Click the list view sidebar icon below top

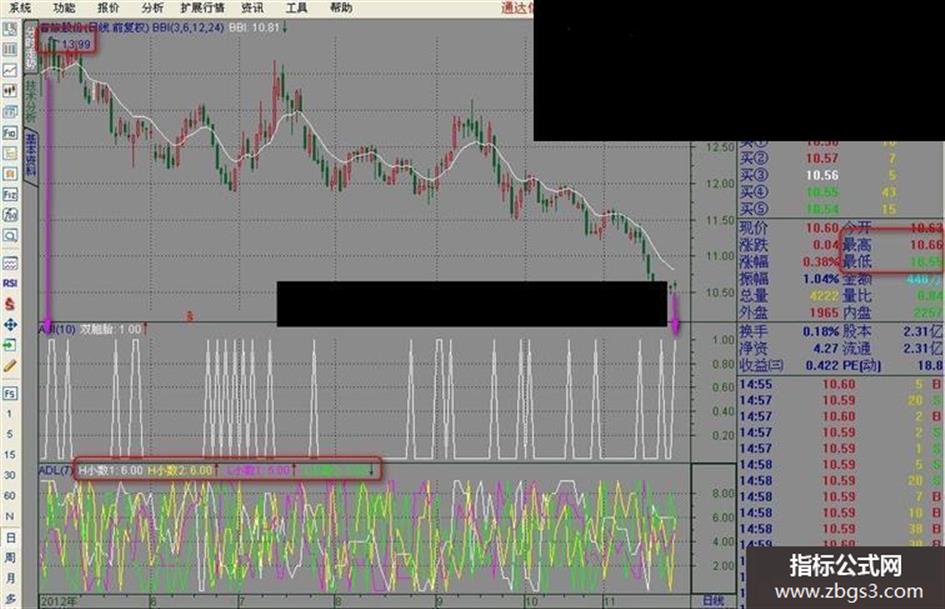click(x=10, y=49)
